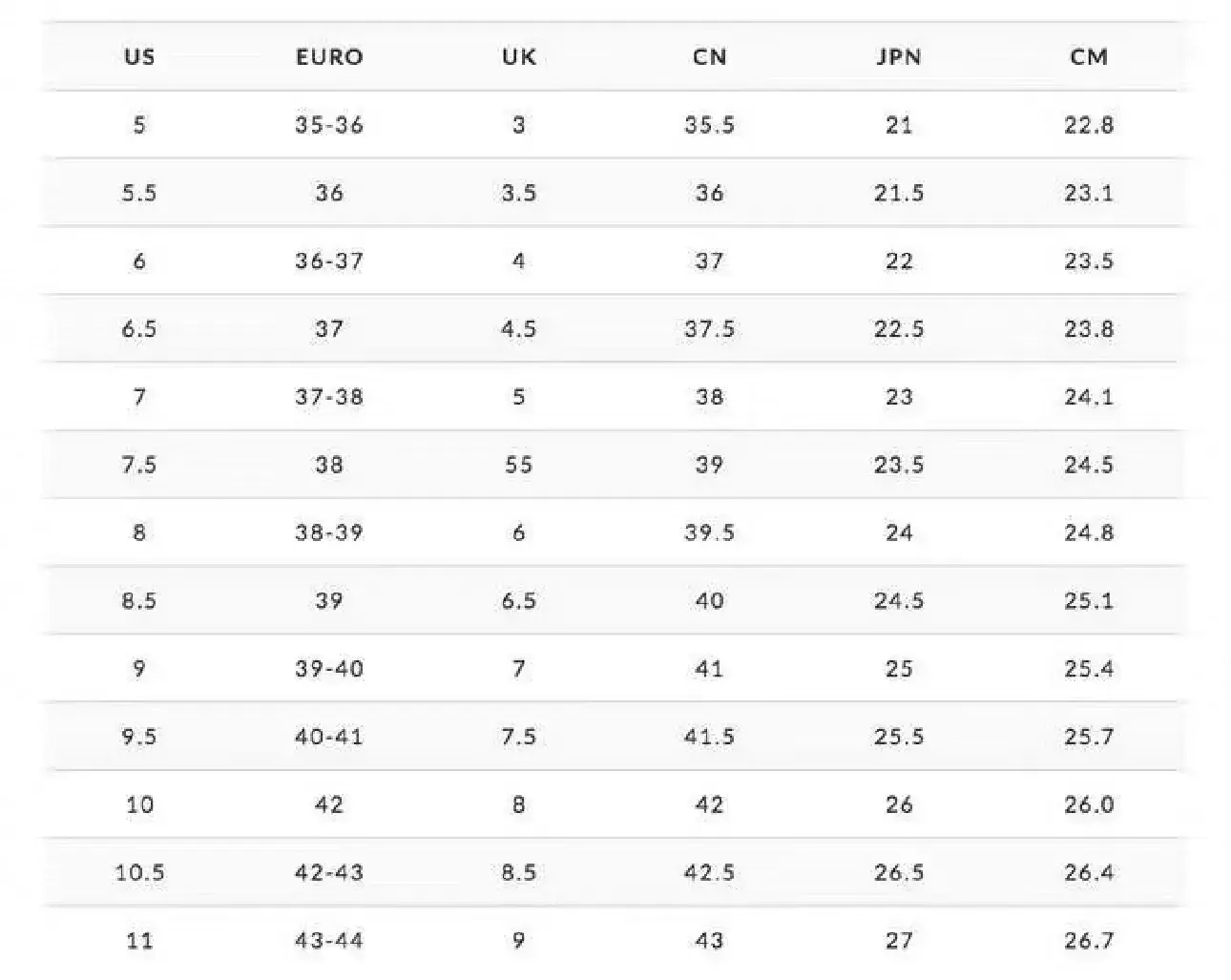Viewport: 1231px width, 980px height.
Task: Click the UK value 55 cell
Action: coord(519,465)
